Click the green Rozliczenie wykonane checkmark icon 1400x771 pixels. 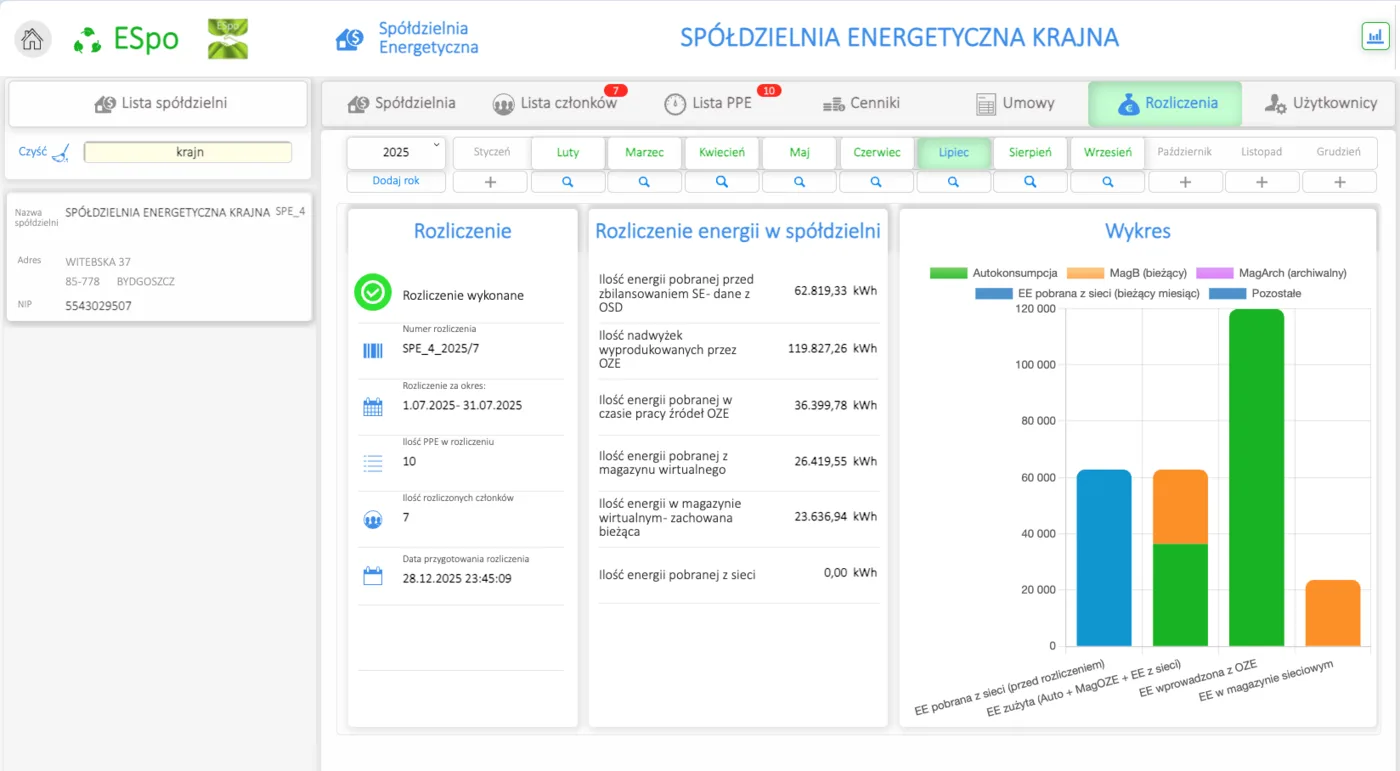click(x=373, y=293)
